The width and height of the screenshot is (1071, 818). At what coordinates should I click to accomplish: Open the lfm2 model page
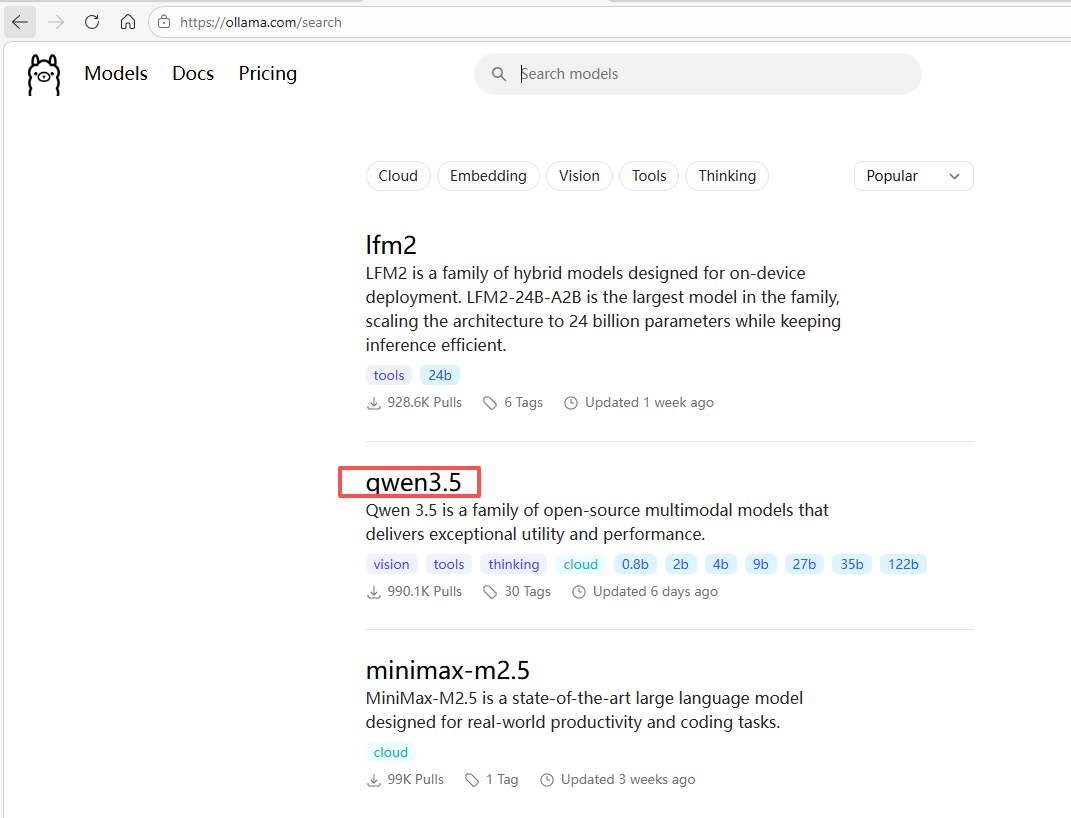point(391,244)
